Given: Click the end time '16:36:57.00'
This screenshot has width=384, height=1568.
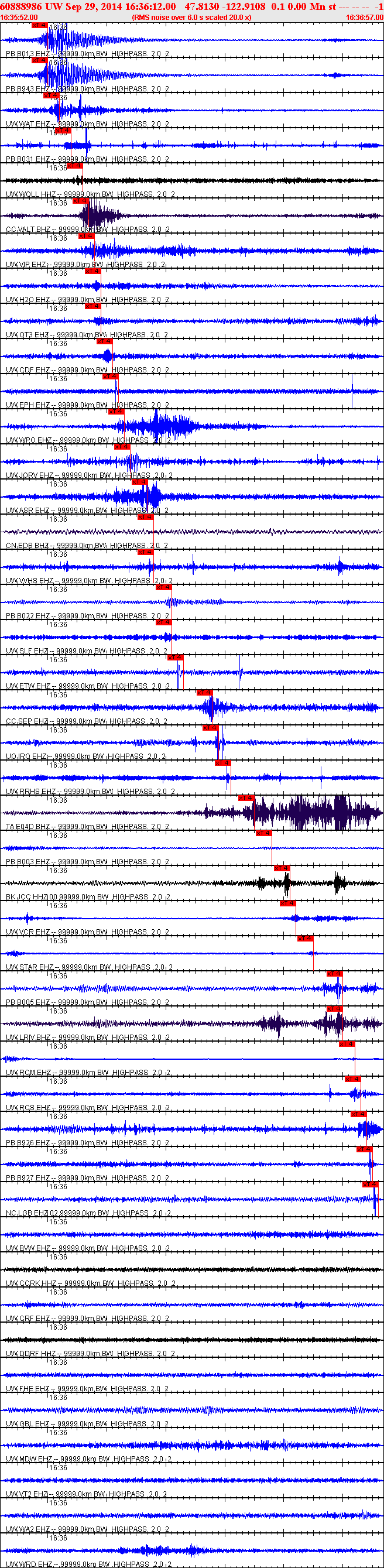Looking at the screenshot, I should tap(365, 18).
